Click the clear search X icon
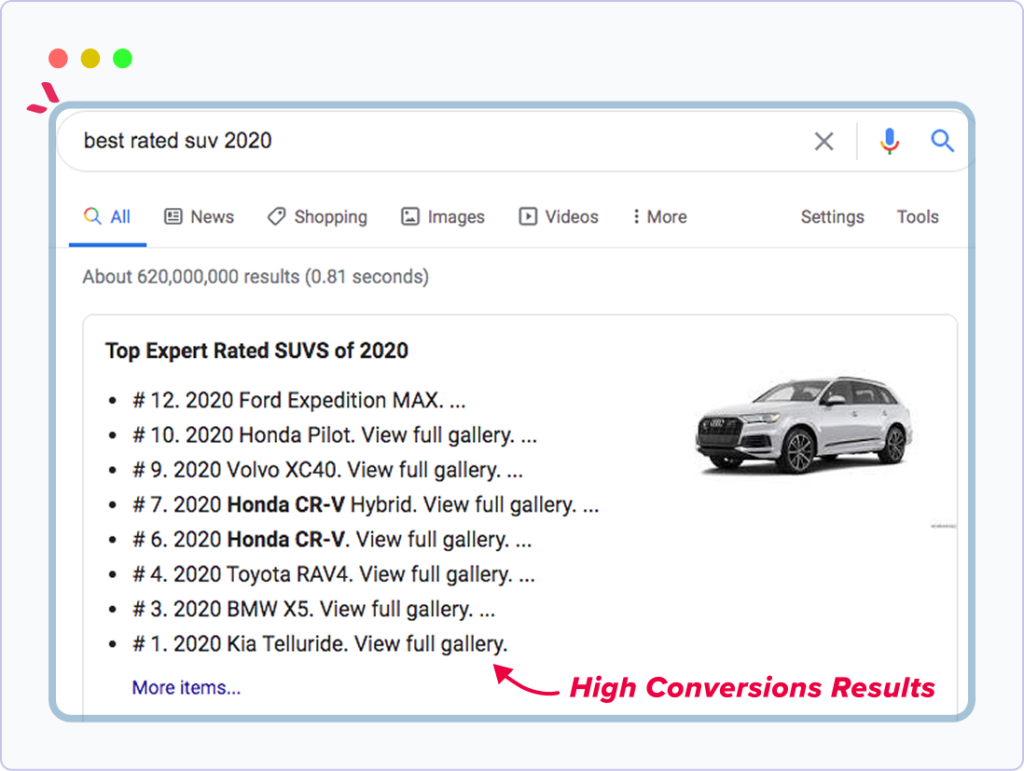 823,142
